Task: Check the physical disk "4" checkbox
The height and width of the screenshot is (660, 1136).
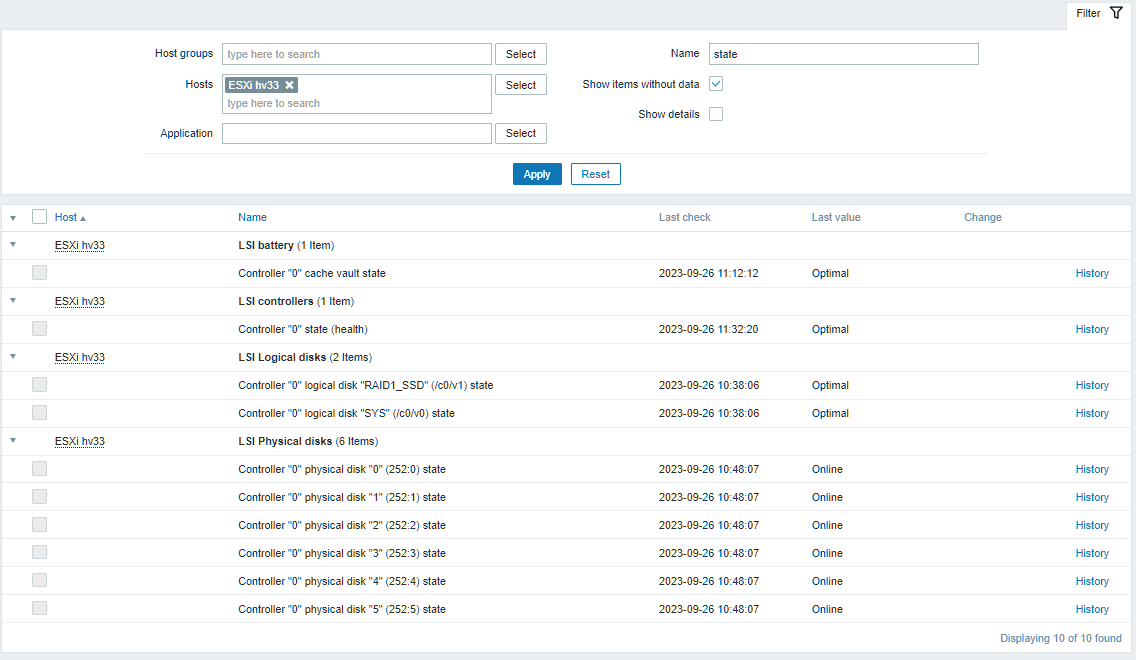Action: pyautogui.click(x=40, y=580)
